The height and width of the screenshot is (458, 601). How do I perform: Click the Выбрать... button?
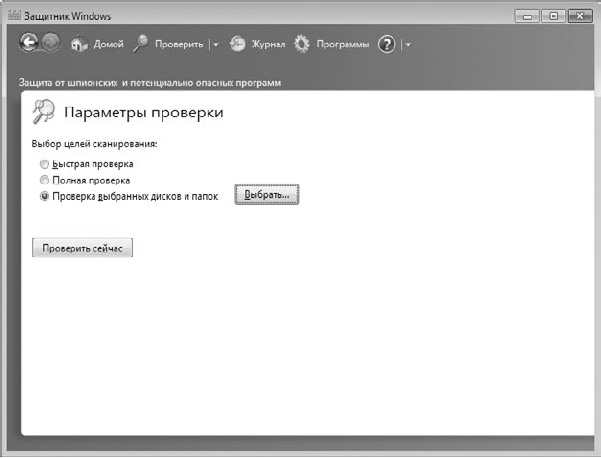click(x=267, y=195)
